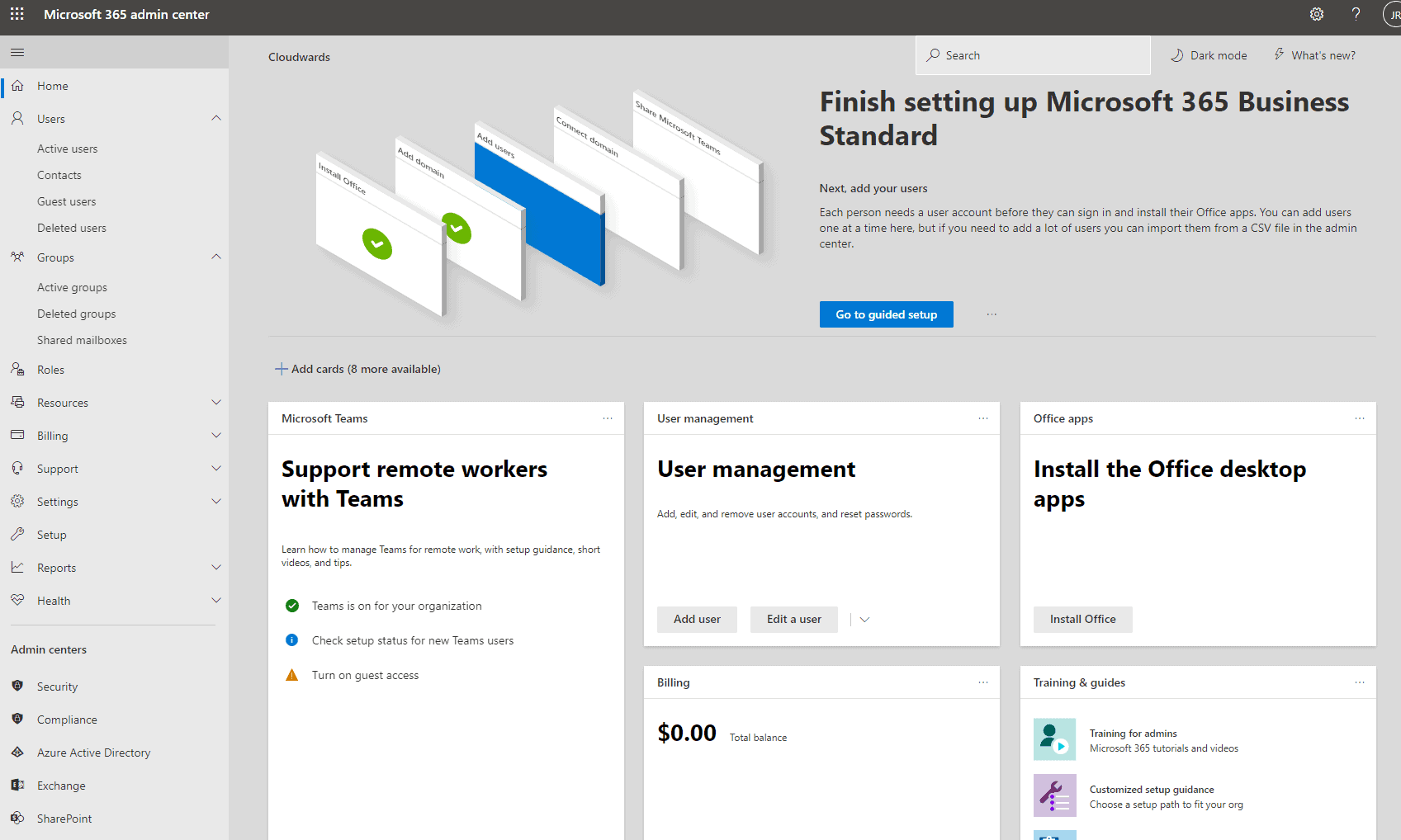Open Guest users page
The image size is (1401, 840).
(x=67, y=201)
